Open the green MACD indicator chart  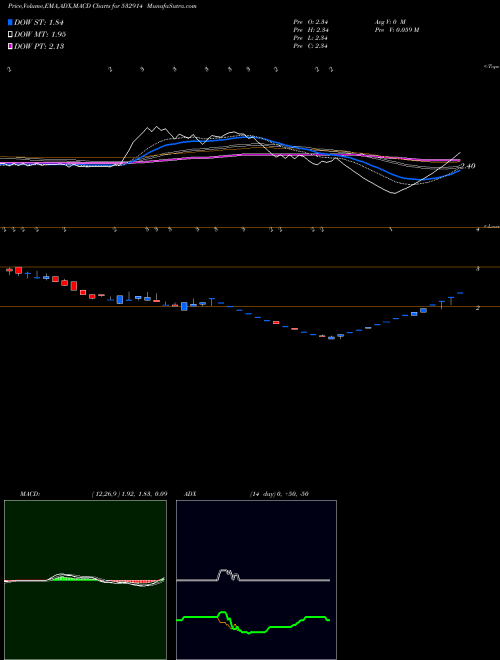point(85,580)
